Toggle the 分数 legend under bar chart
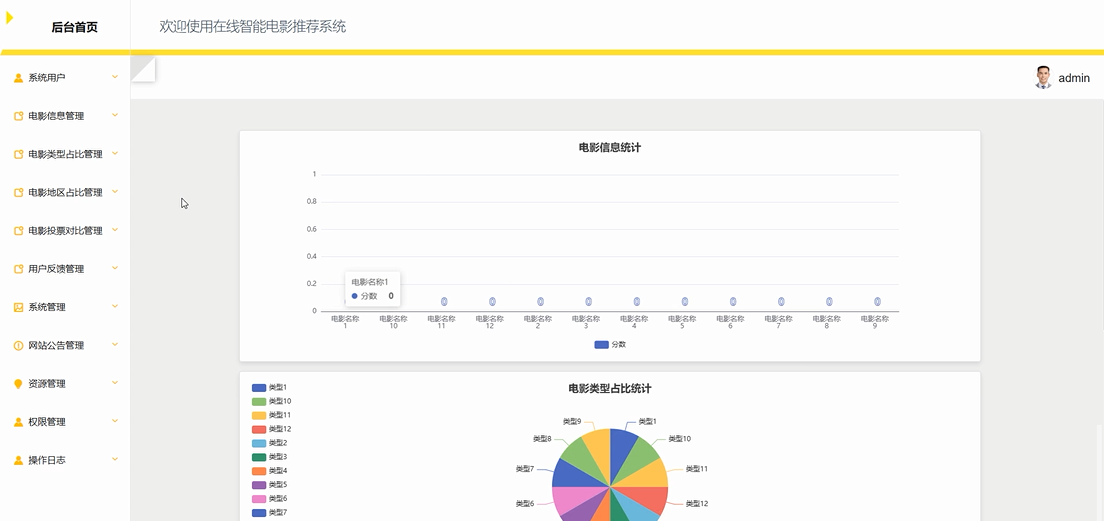 pos(610,345)
